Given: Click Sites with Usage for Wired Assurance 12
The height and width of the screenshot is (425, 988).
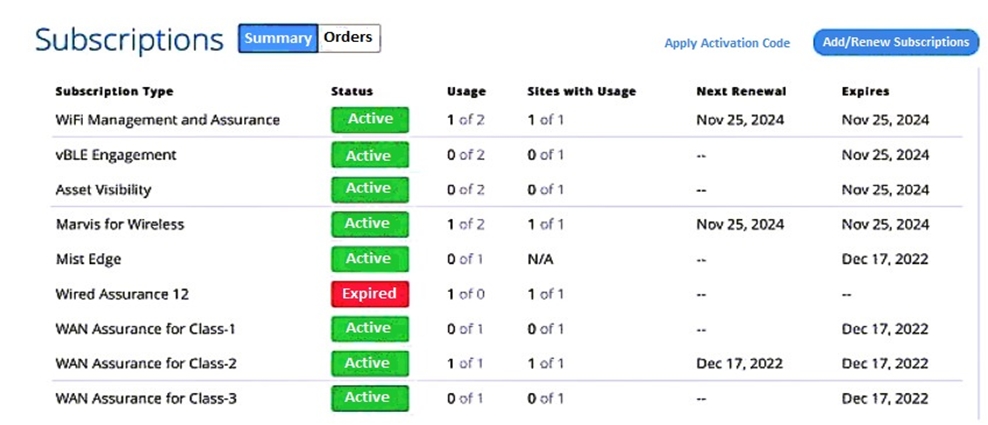Looking at the screenshot, I should click(546, 294).
